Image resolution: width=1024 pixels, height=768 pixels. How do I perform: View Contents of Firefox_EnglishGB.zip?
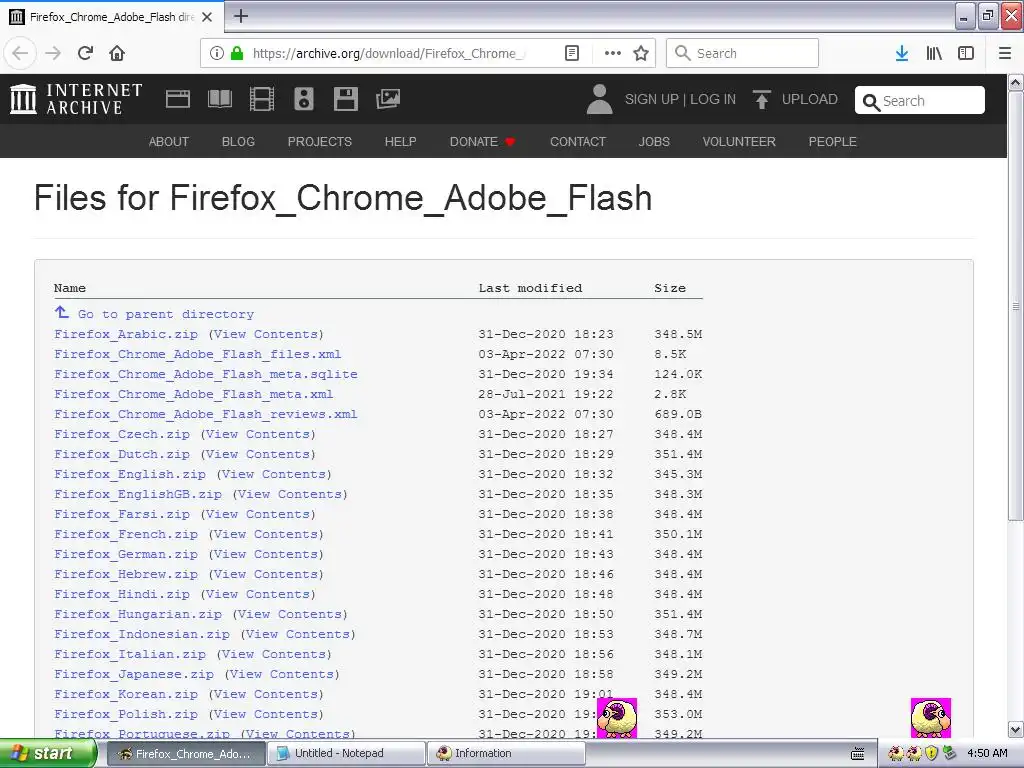290,494
